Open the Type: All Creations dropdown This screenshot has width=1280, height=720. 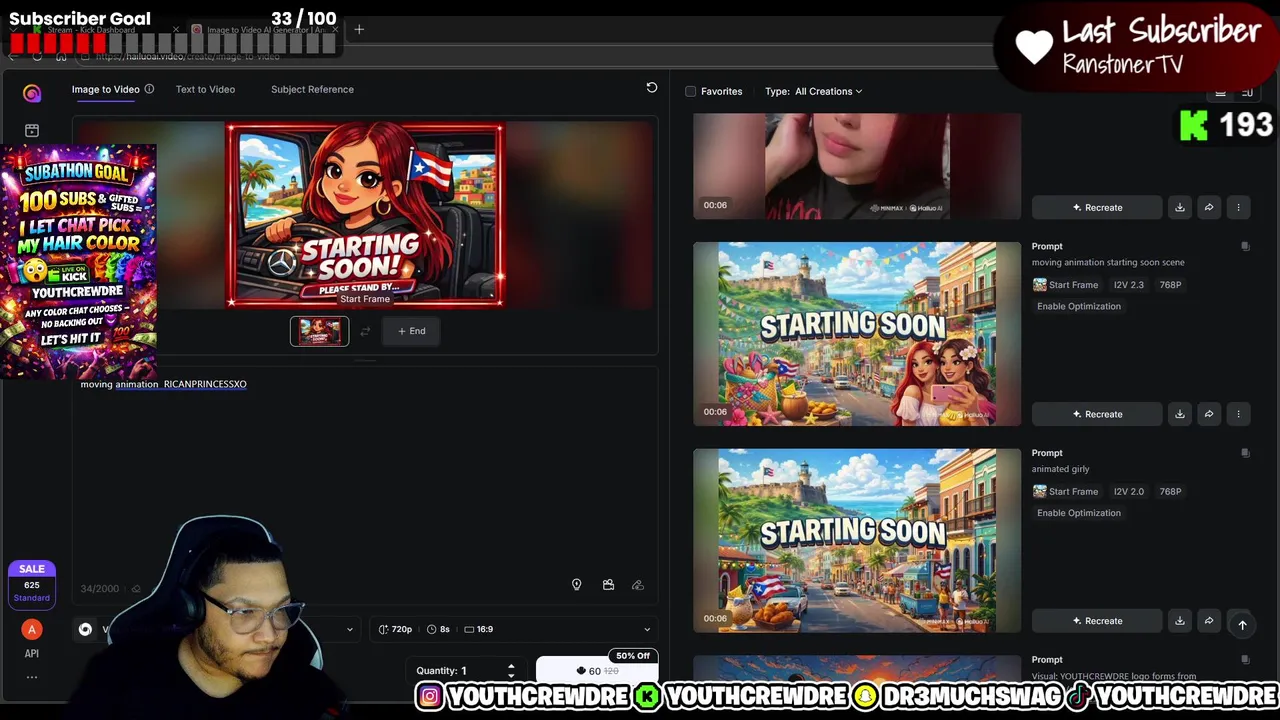tap(814, 91)
